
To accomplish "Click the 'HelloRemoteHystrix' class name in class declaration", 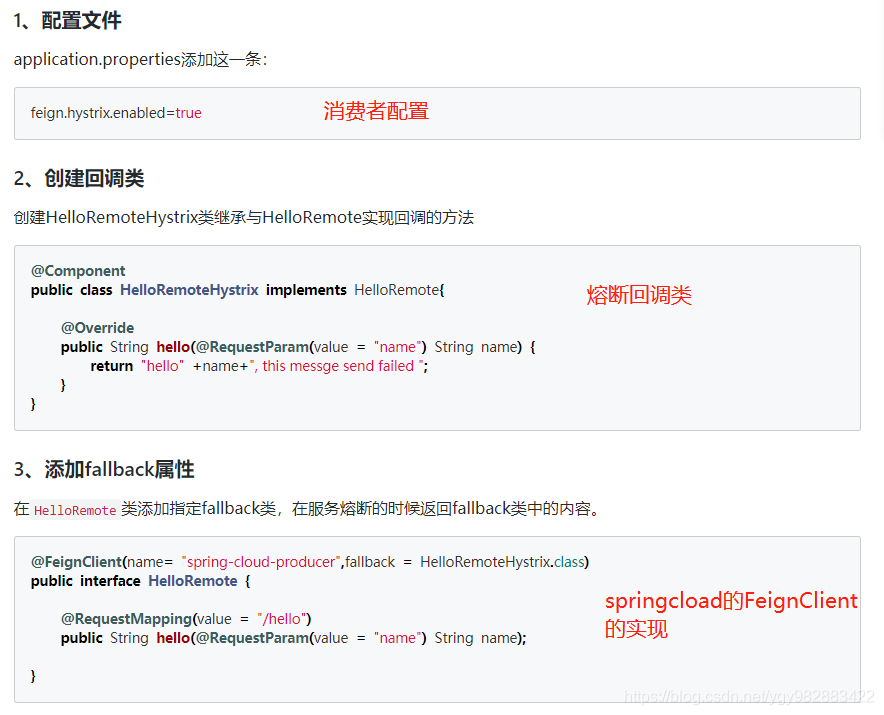I will click(x=189, y=290).
